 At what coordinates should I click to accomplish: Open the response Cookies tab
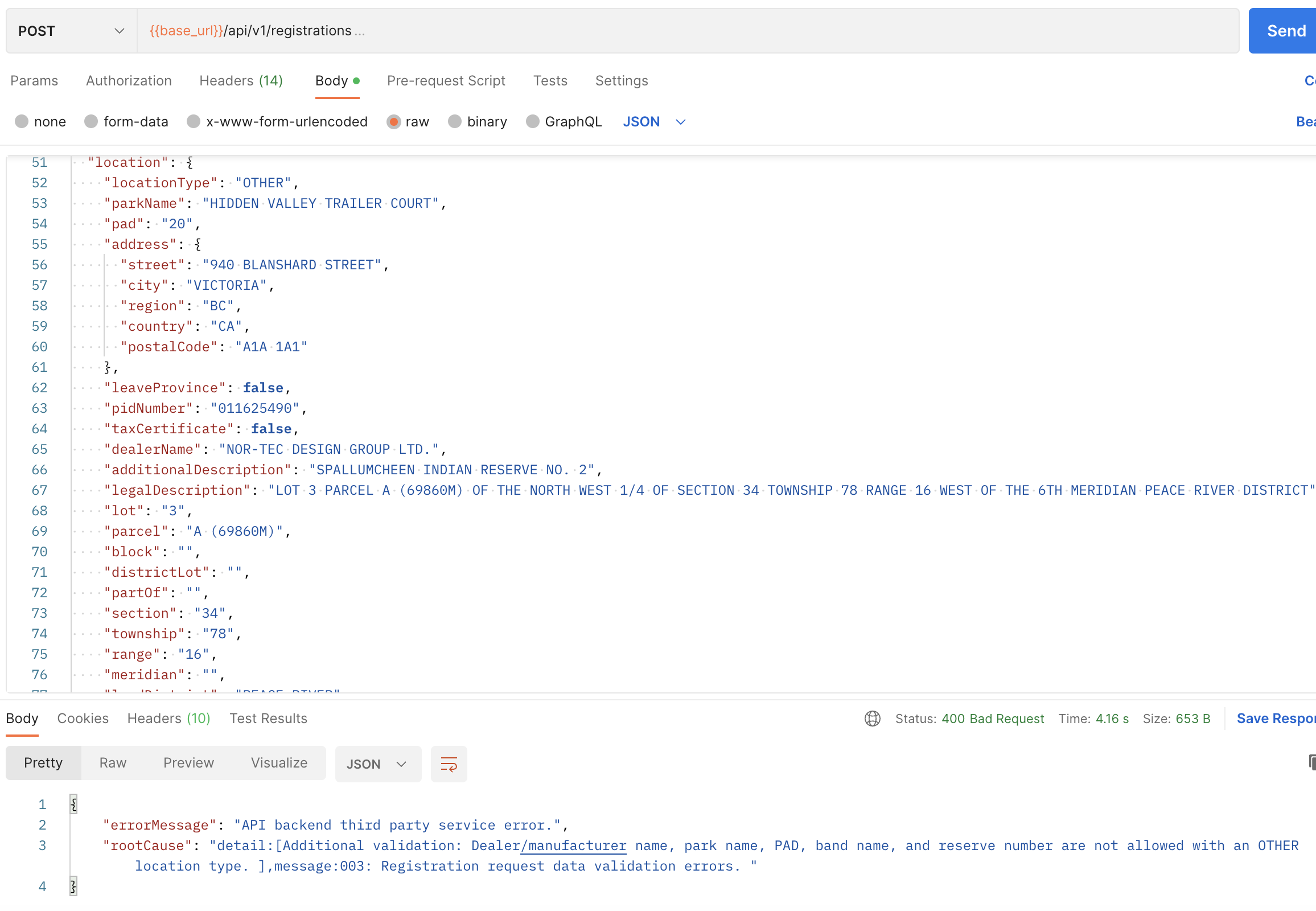83,718
